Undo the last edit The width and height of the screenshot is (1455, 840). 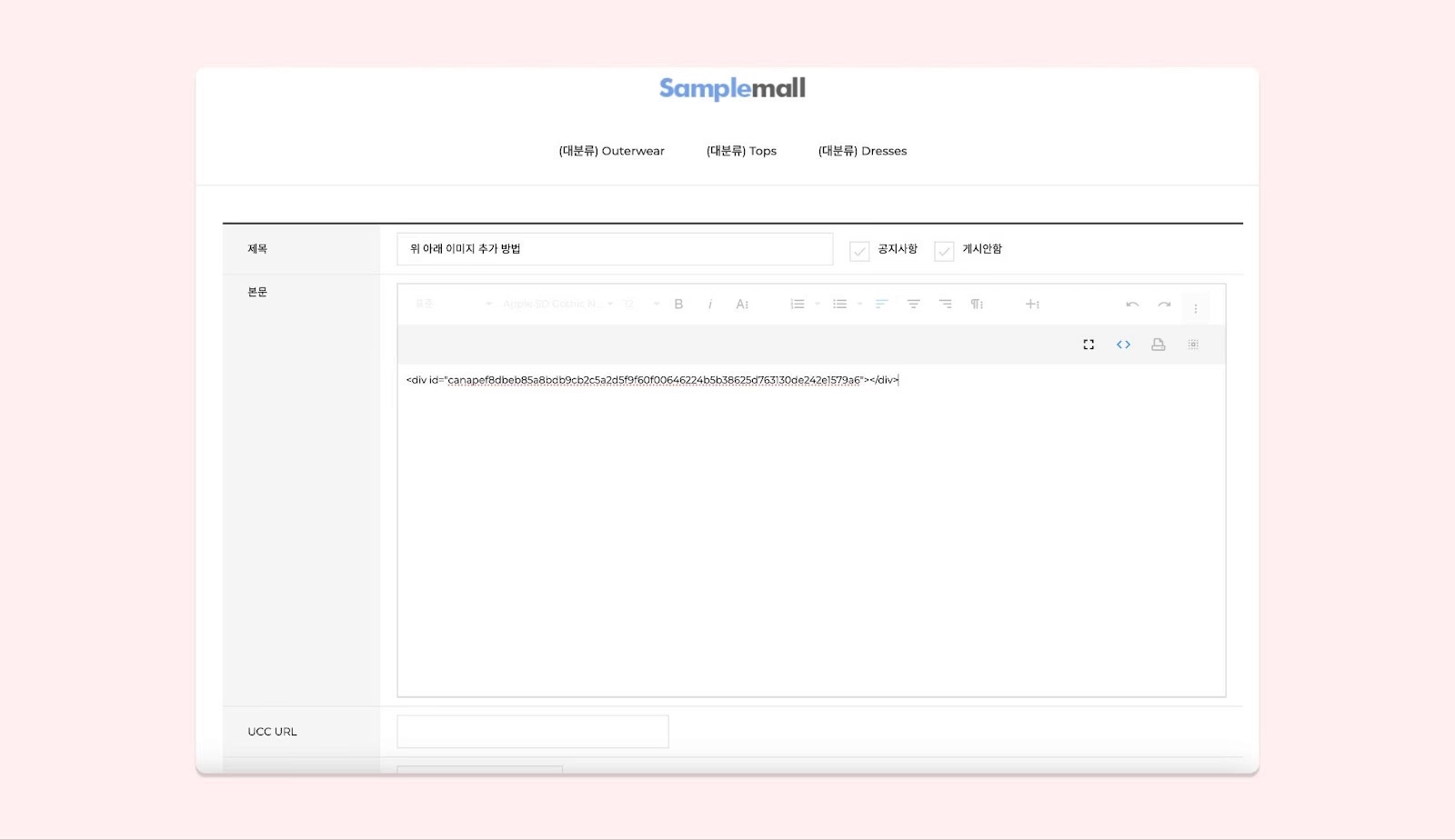pos(1132,305)
